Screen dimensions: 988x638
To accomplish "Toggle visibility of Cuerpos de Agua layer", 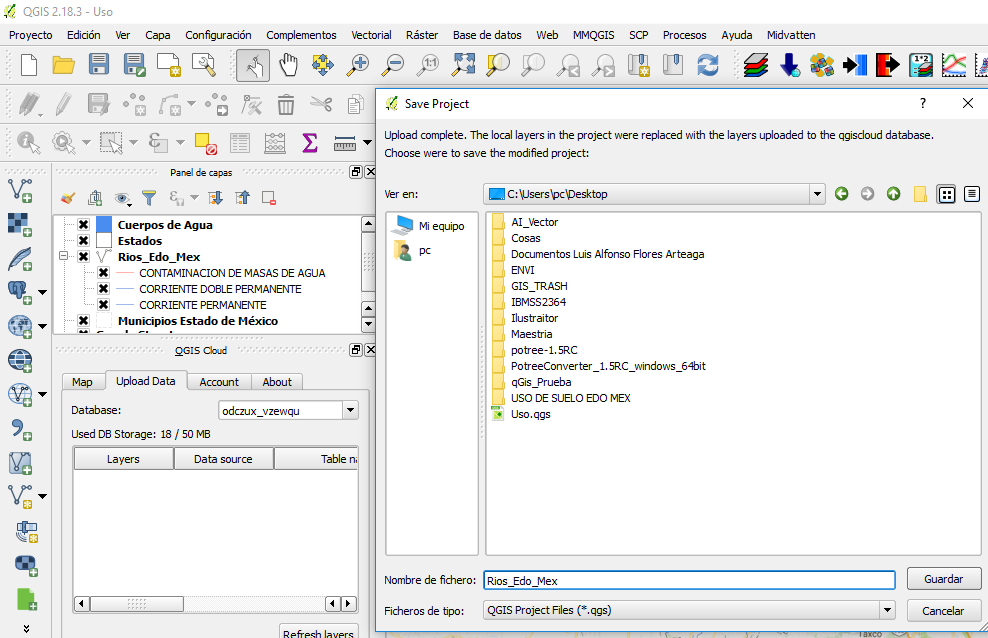I will (83, 225).
